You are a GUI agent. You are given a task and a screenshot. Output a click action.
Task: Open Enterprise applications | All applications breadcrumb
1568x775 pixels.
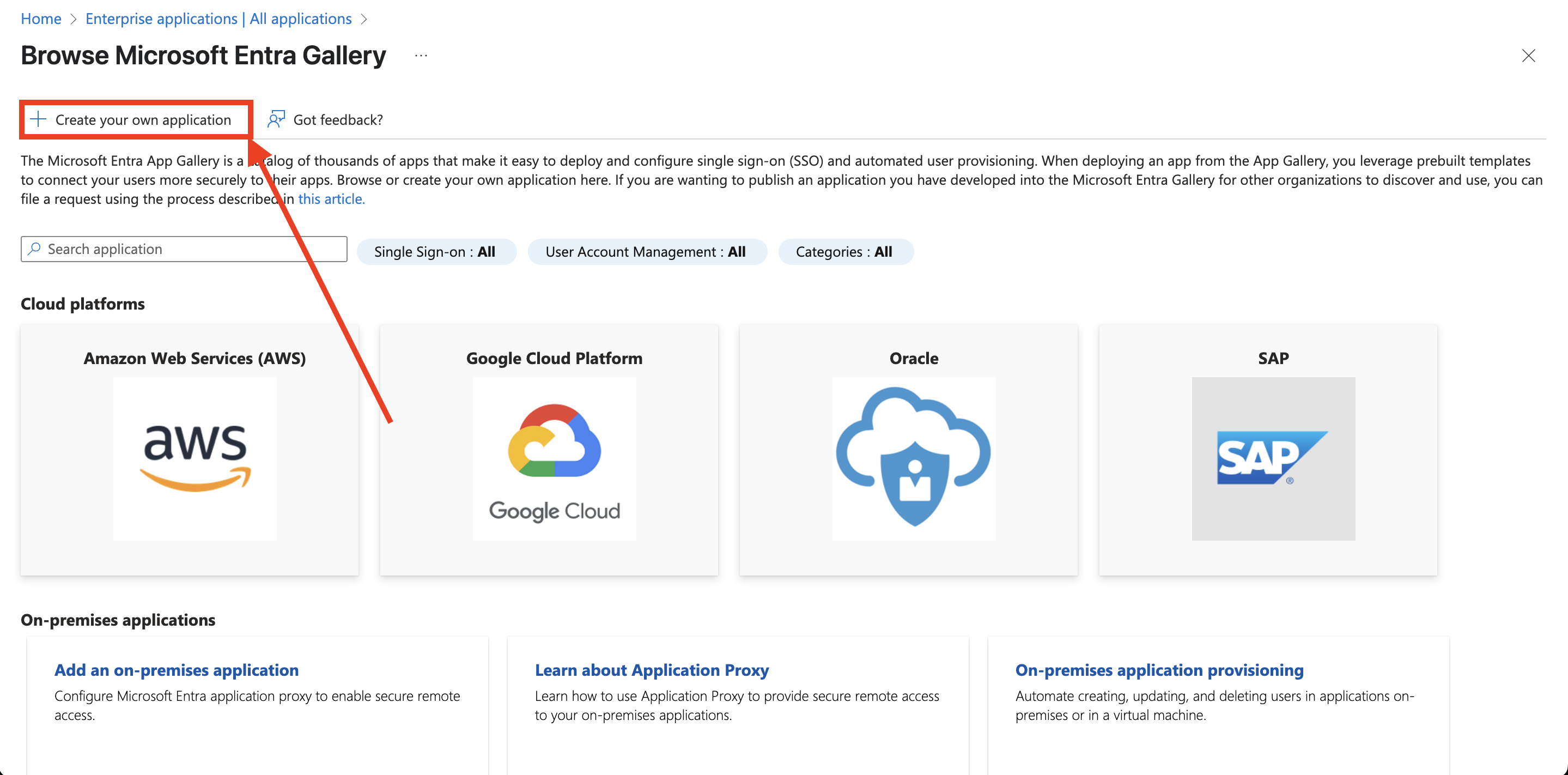point(218,19)
